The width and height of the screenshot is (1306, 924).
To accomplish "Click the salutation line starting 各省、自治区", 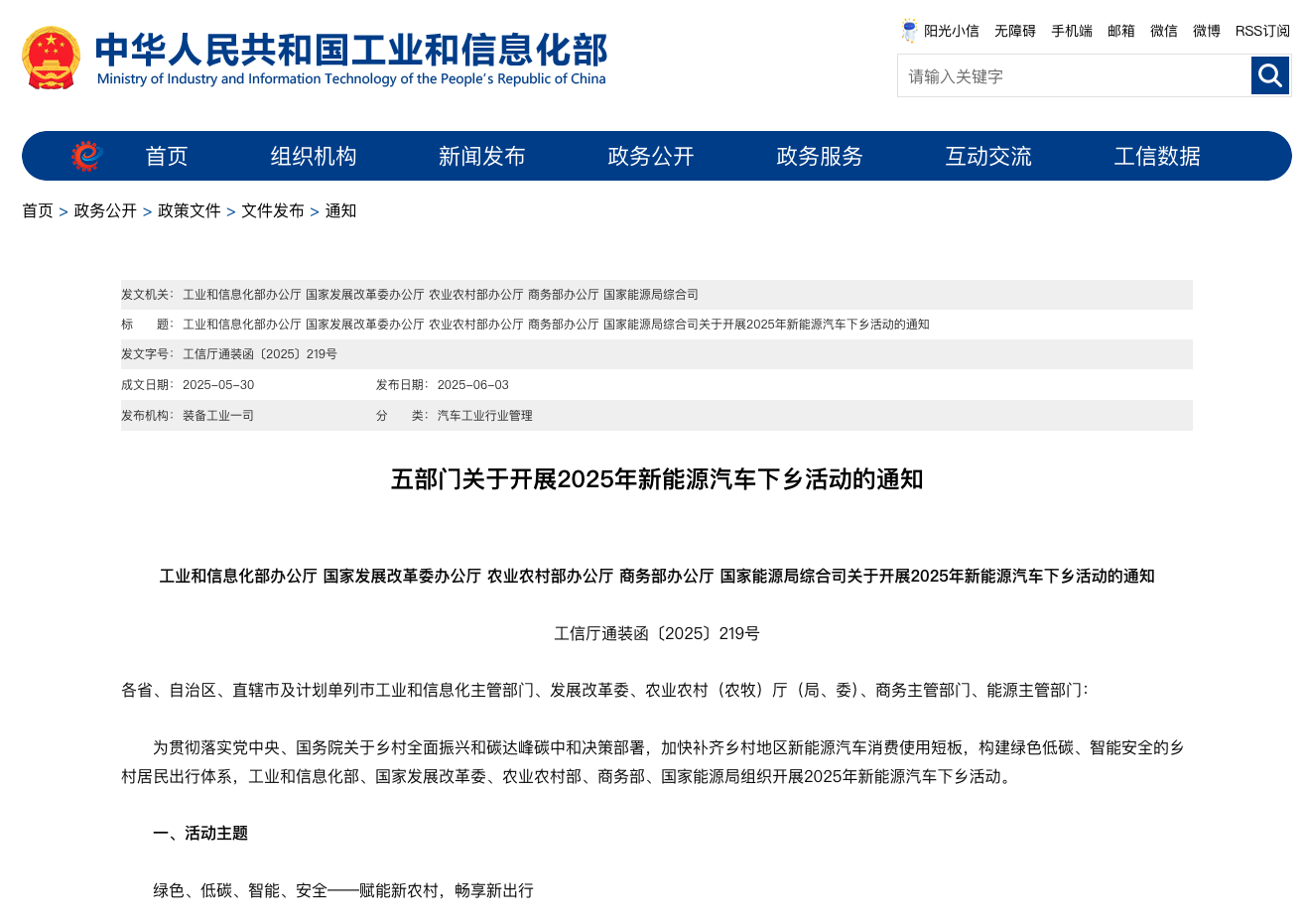I will click(x=604, y=690).
